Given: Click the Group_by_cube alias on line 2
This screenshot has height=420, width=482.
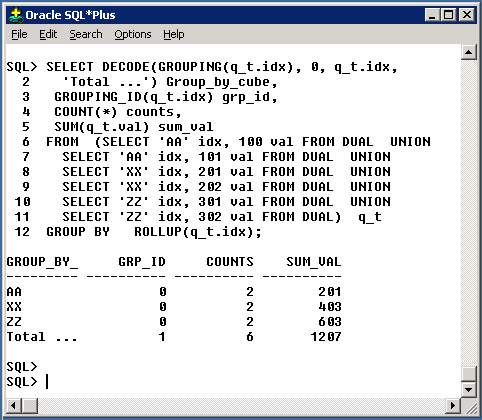Looking at the screenshot, I should pyautogui.click(x=218, y=82).
